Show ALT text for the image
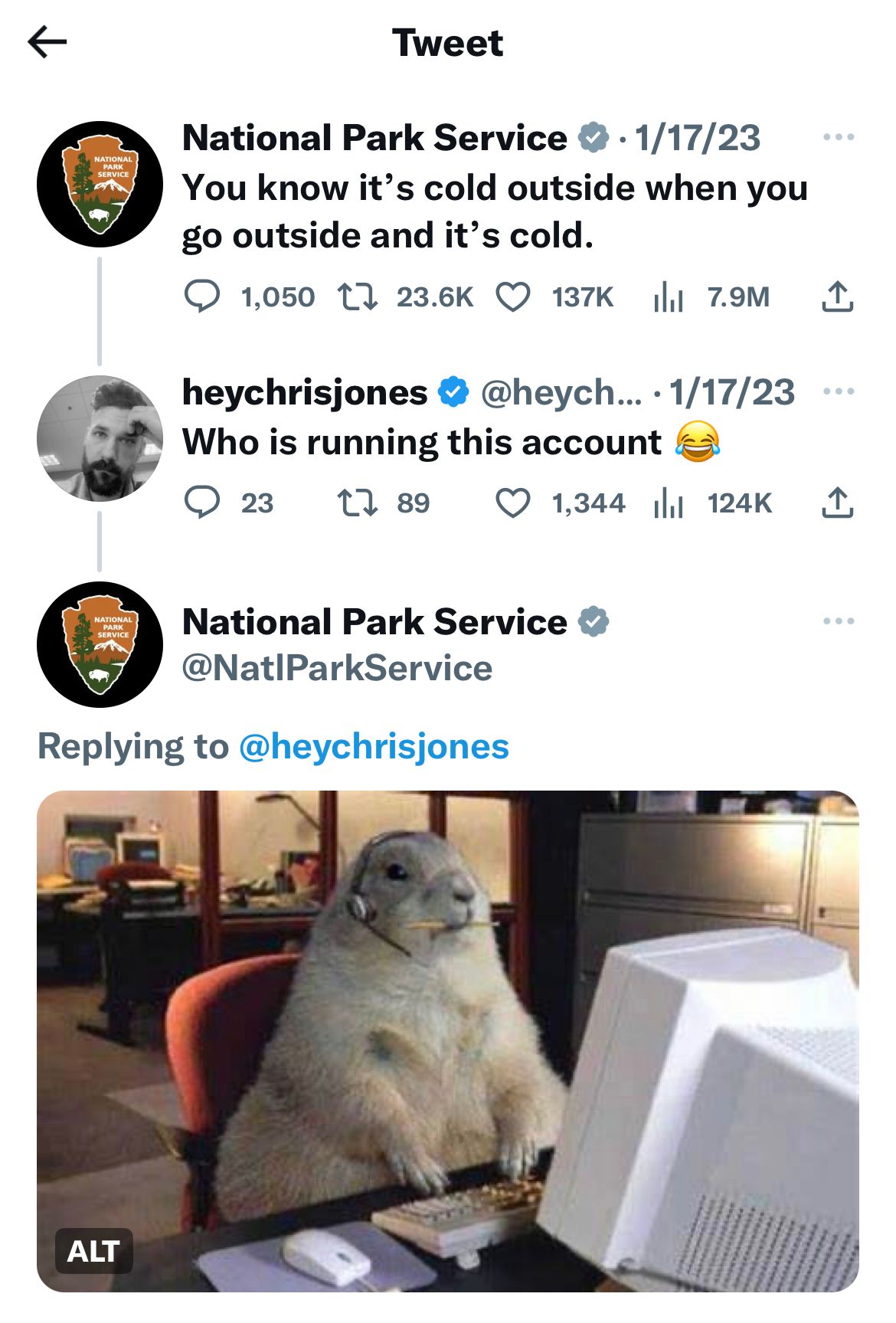The height and width of the screenshot is (1323, 896). (x=93, y=1251)
